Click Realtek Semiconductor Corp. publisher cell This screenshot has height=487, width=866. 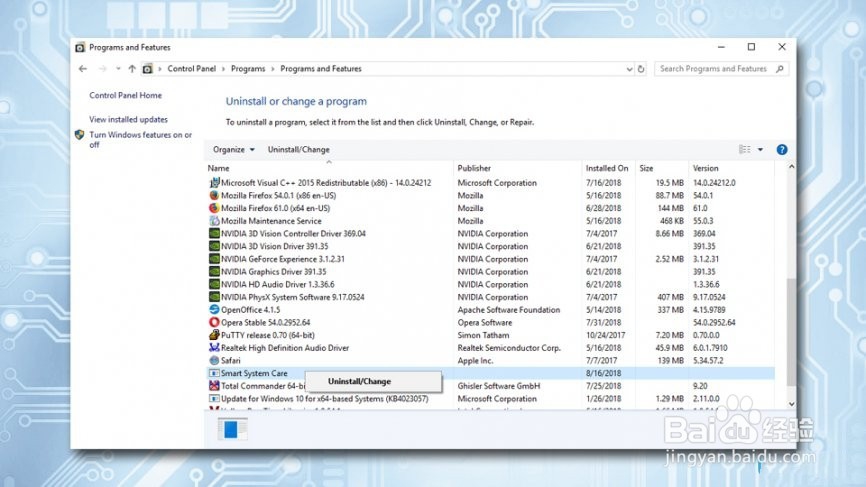pos(509,348)
